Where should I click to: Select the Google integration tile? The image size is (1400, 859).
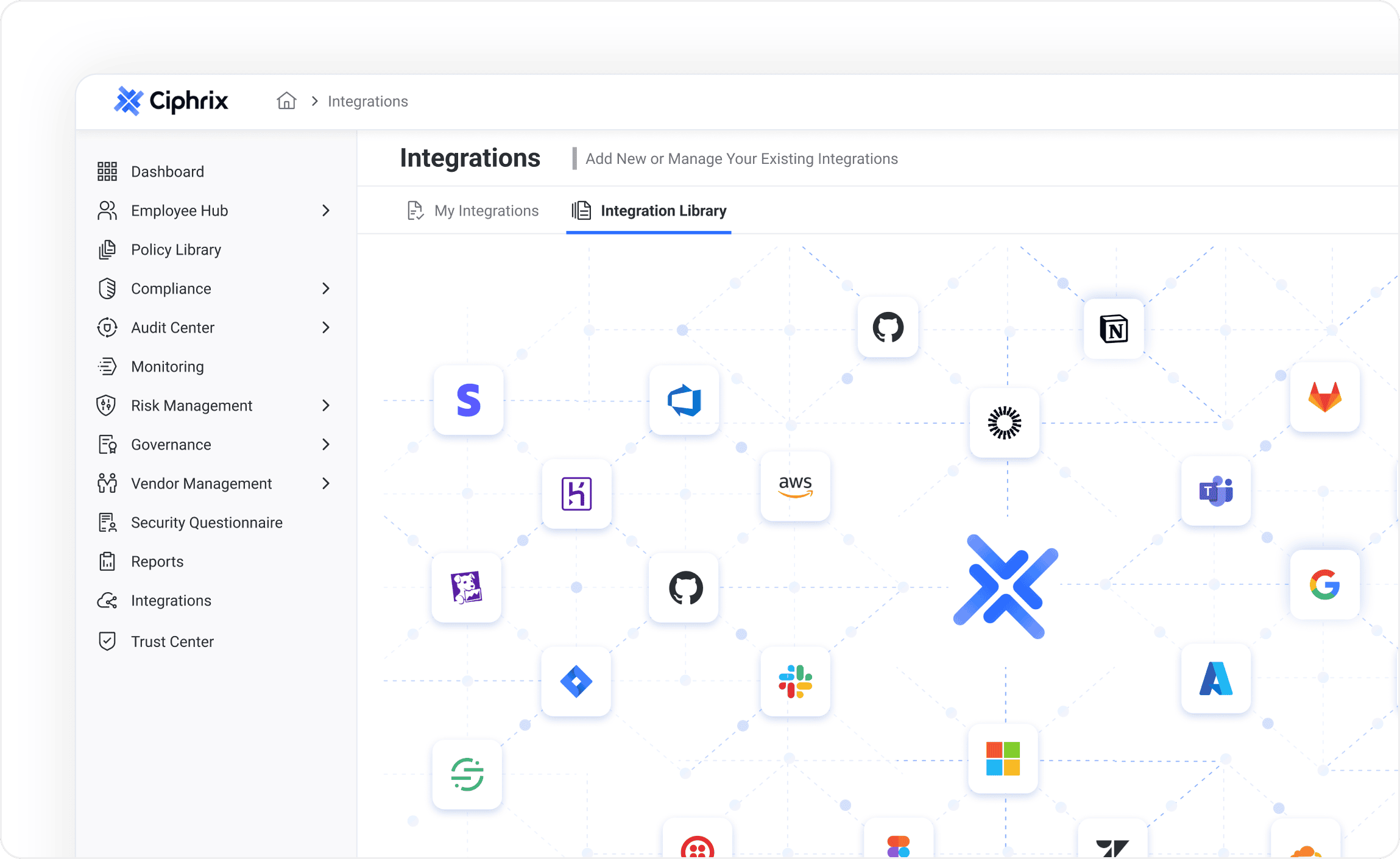1324,585
